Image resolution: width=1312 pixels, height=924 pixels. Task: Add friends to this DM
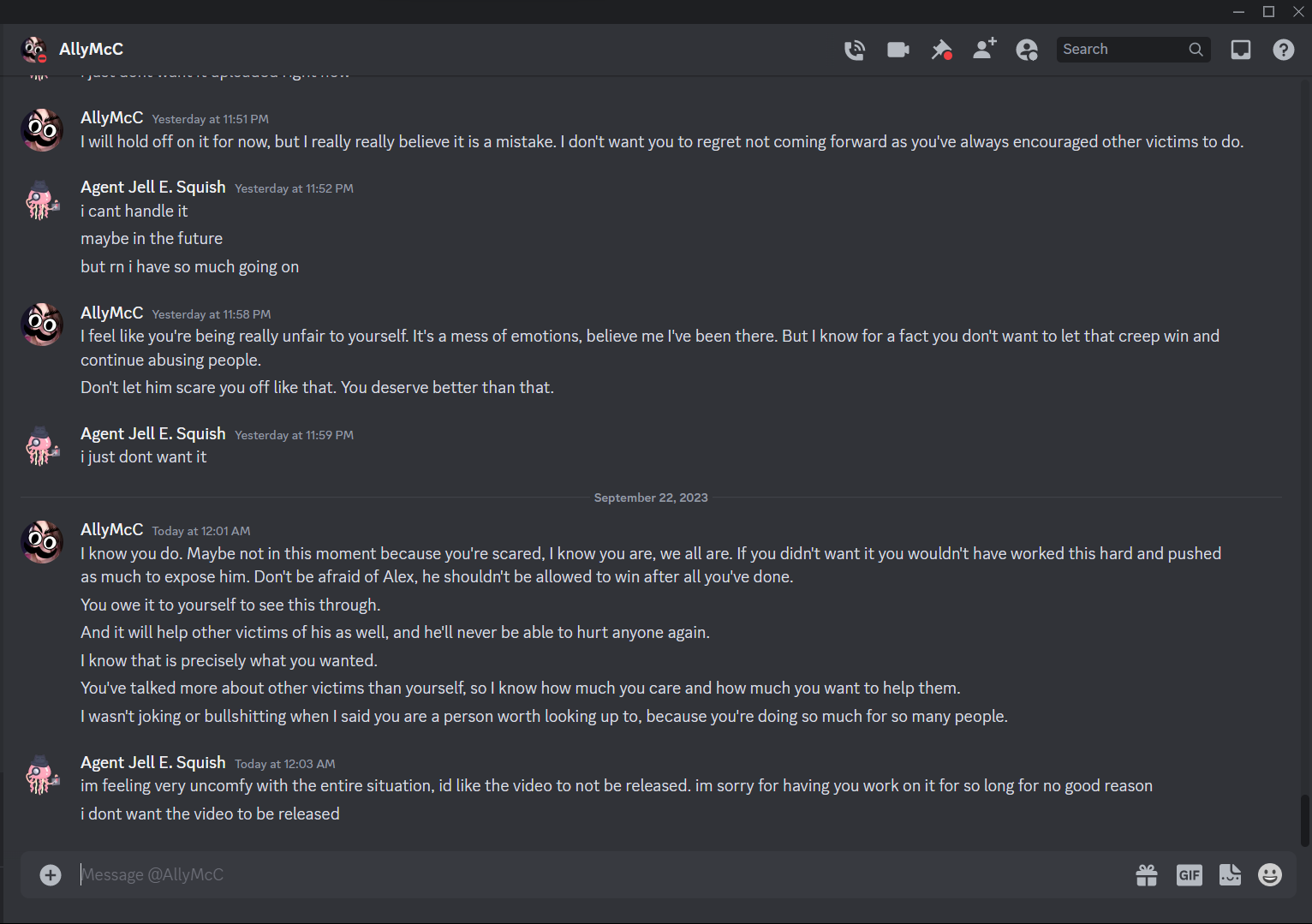pyautogui.click(x=984, y=50)
